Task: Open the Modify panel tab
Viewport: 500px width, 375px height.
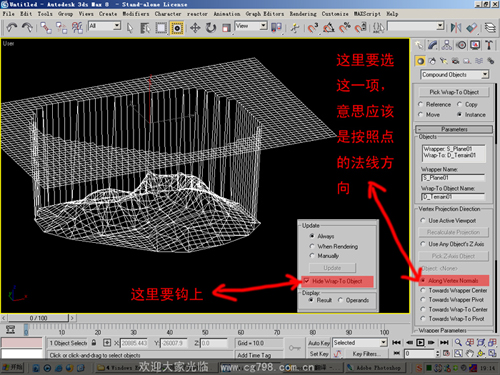Action: tap(433, 45)
